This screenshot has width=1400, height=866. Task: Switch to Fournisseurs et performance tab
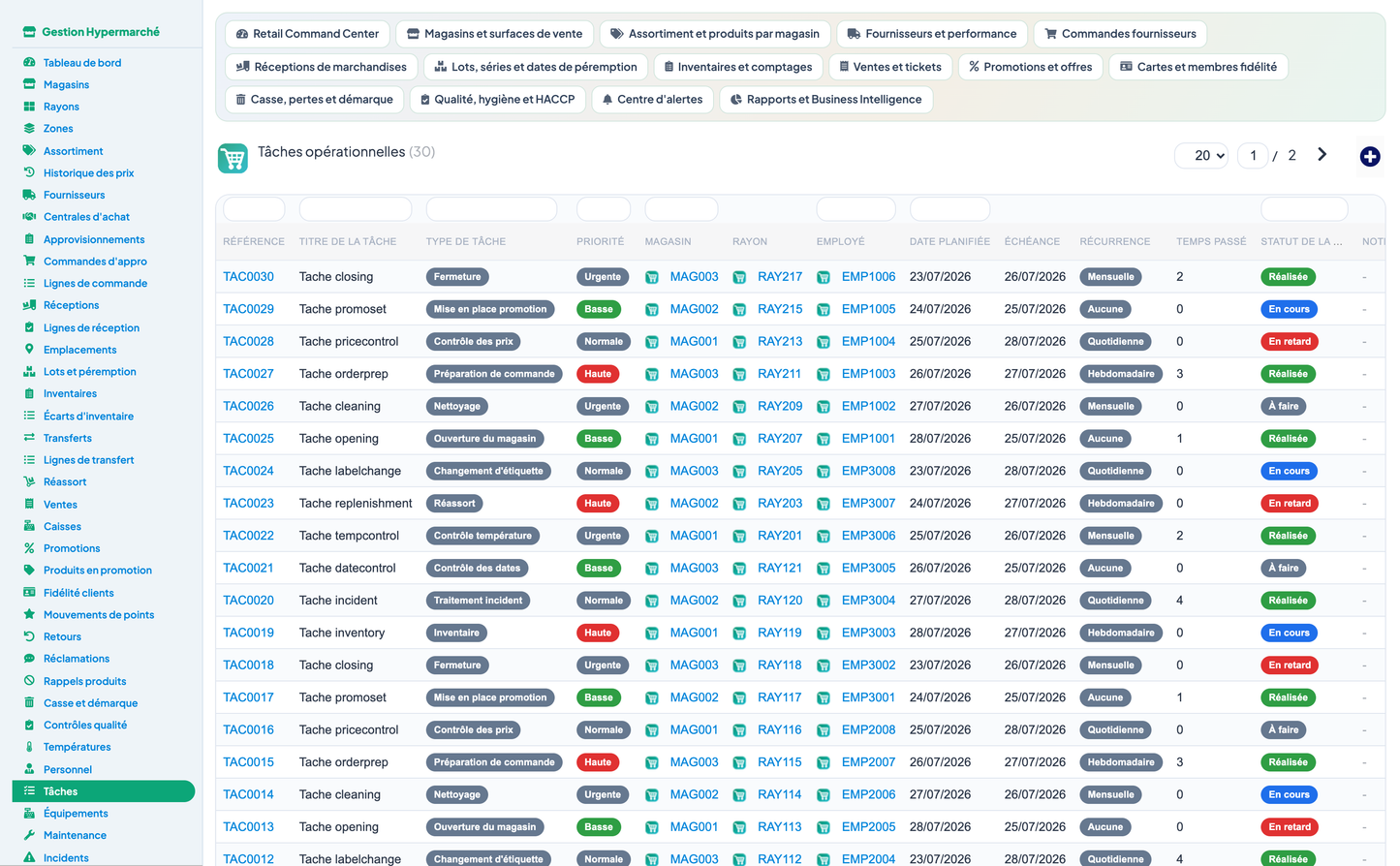pos(932,34)
